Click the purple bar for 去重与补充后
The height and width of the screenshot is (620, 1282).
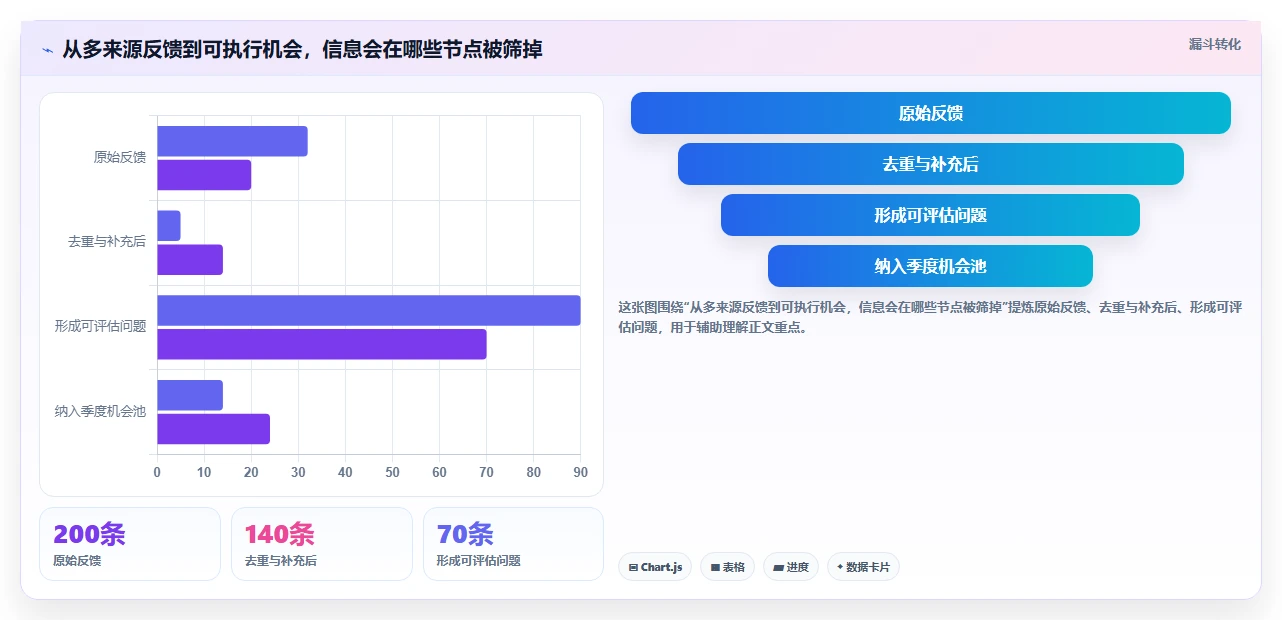pos(190,260)
